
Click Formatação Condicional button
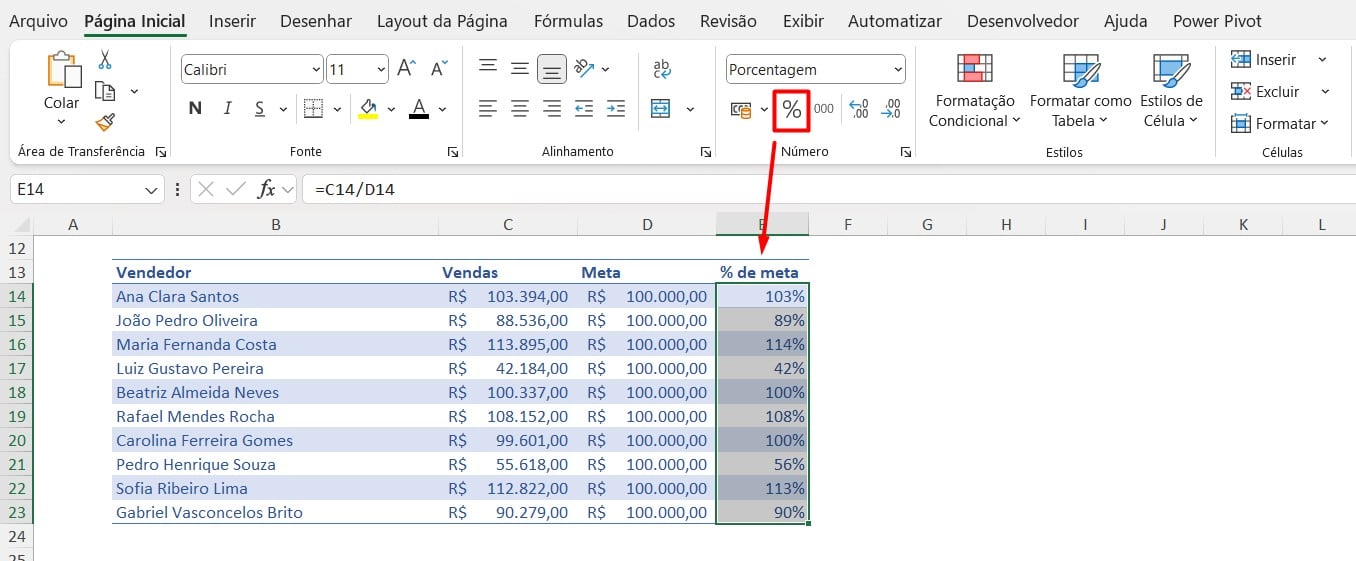pos(974,91)
